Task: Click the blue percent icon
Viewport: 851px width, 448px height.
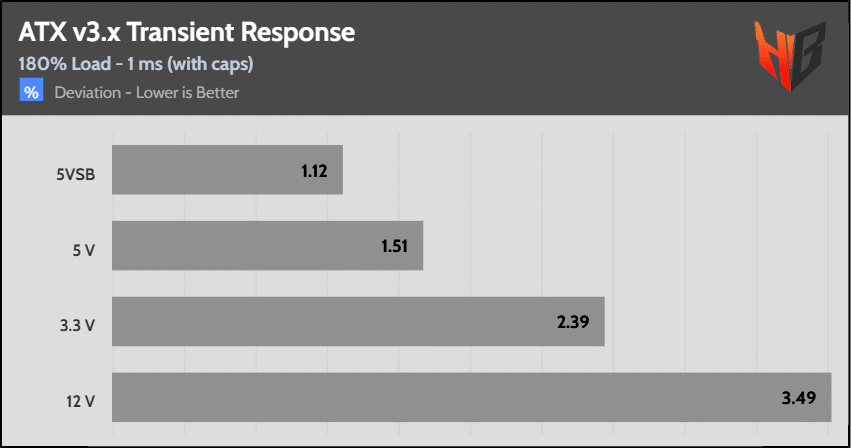Action: click(x=31, y=91)
